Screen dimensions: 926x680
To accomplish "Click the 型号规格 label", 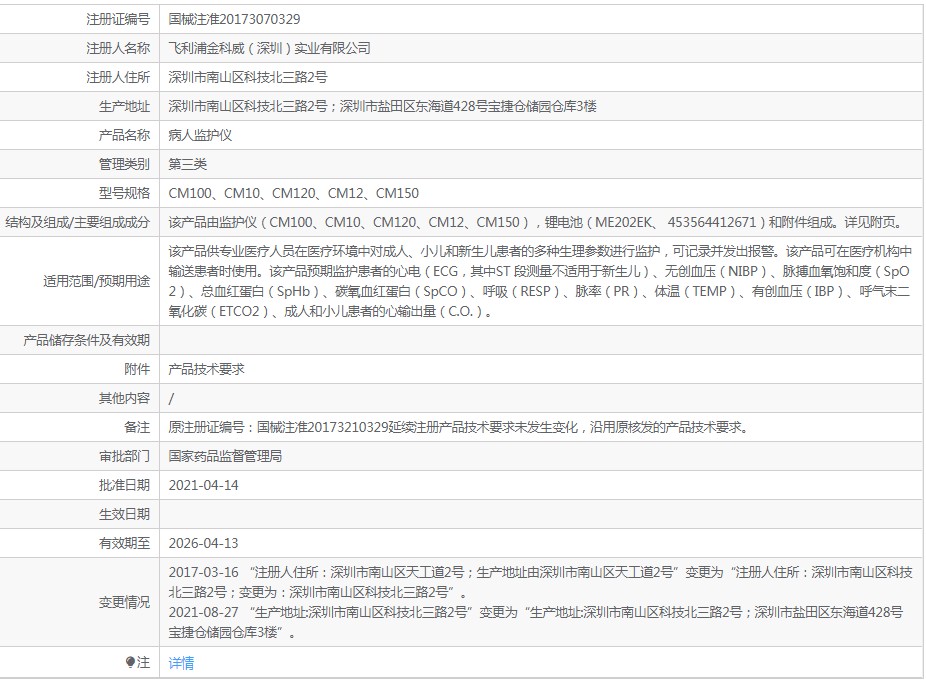I will pos(125,193).
